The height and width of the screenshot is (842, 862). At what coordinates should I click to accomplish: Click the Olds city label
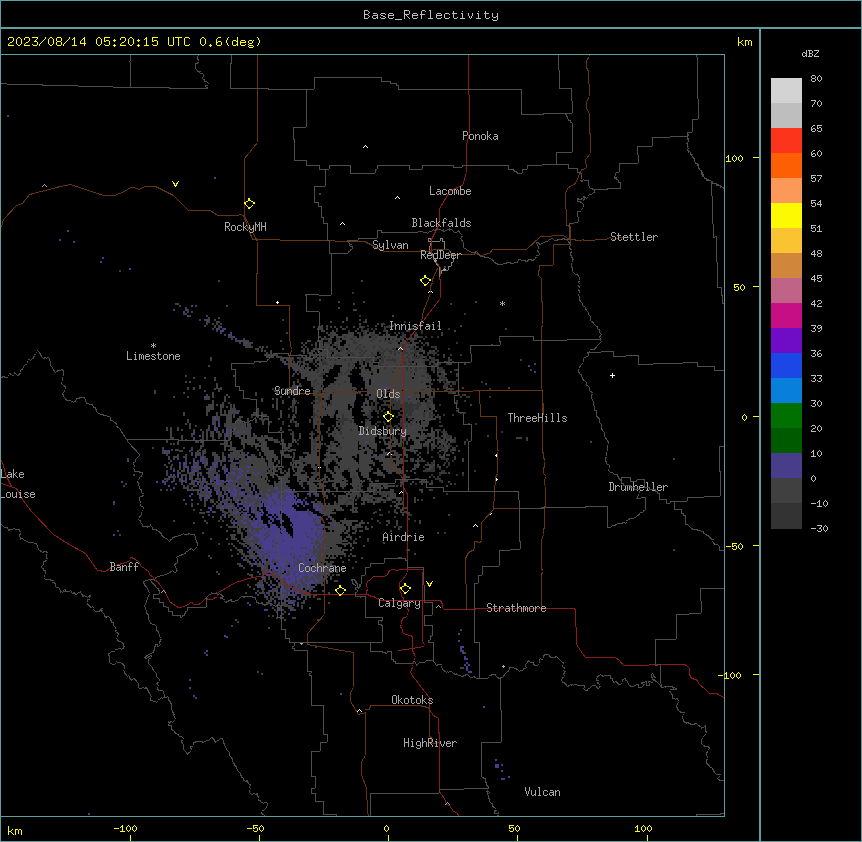388,394
